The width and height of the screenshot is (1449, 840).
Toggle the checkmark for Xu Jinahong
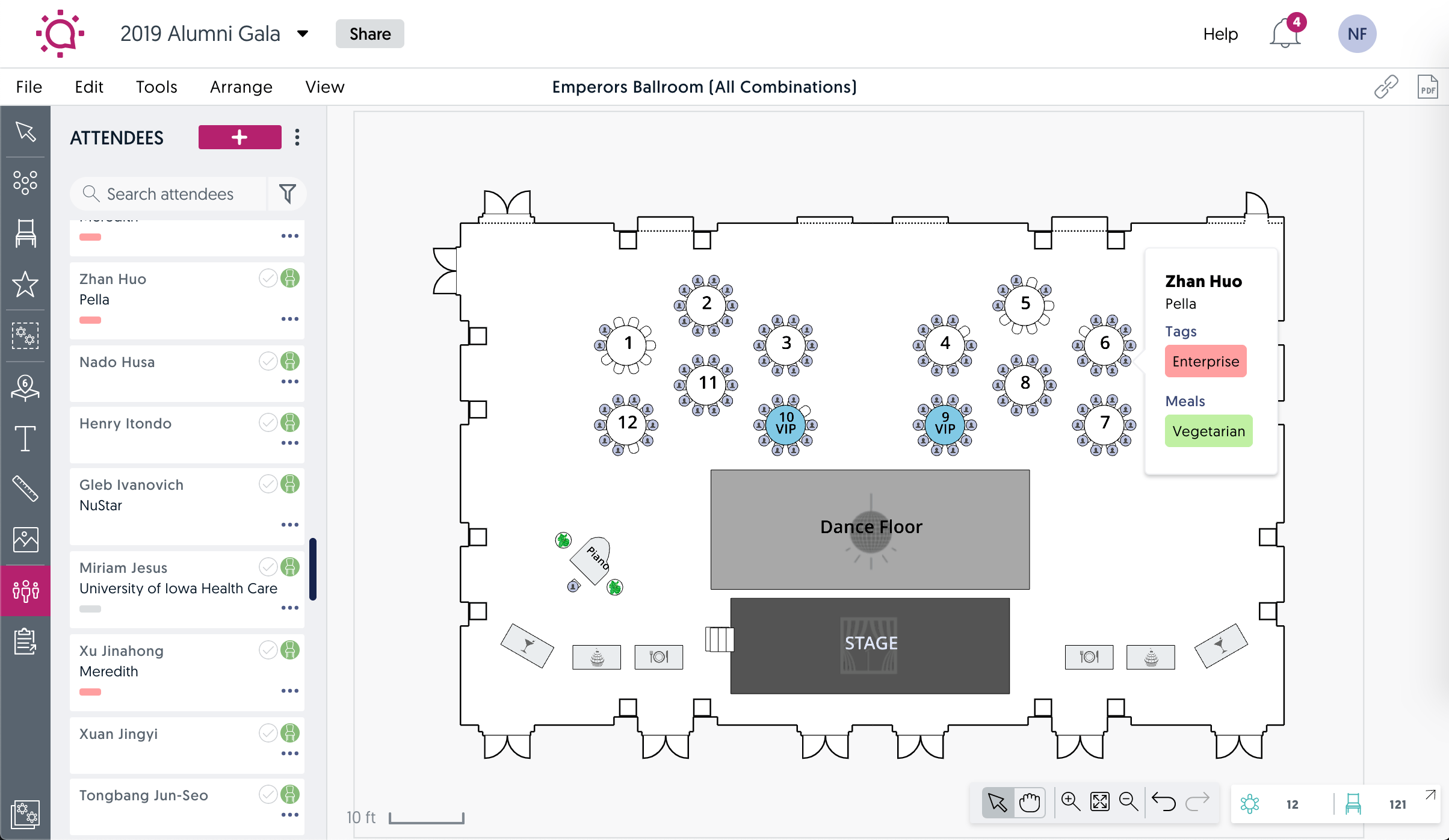click(x=268, y=650)
